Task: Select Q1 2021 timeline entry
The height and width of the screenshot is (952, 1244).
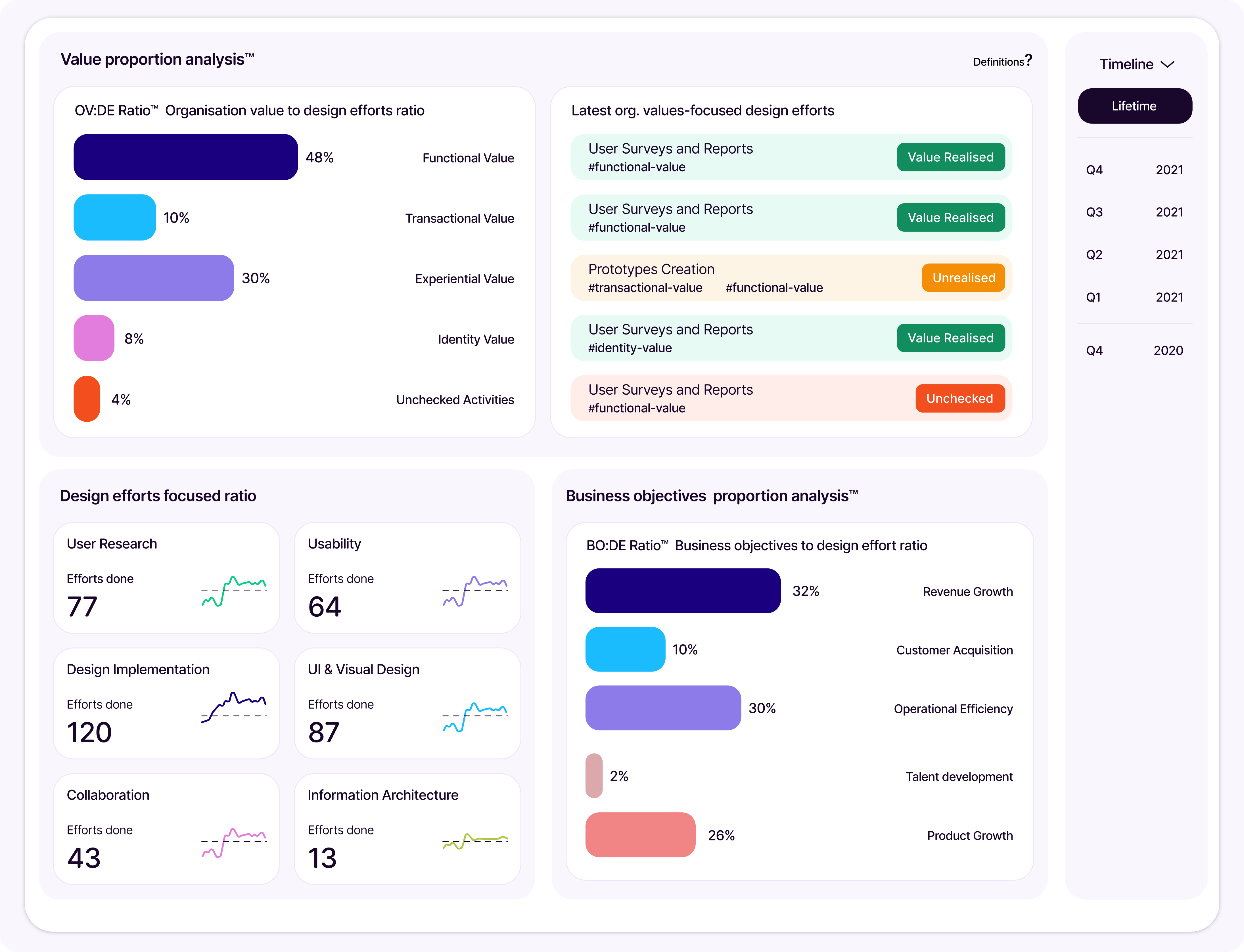Action: pos(1134,298)
